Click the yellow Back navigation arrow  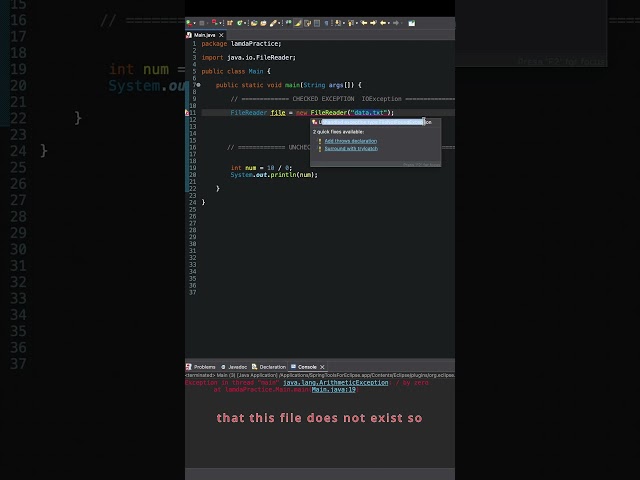click(x=383, y=23)
